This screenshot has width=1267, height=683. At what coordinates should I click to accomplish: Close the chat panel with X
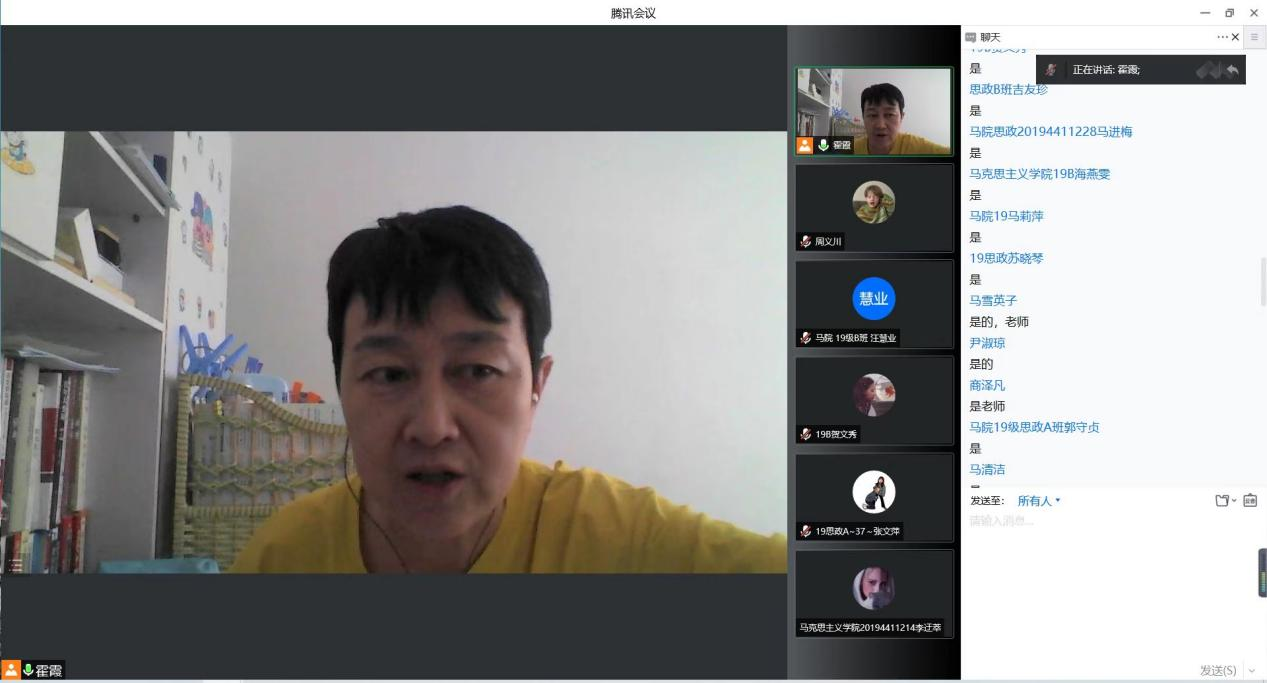(1235, 37)
